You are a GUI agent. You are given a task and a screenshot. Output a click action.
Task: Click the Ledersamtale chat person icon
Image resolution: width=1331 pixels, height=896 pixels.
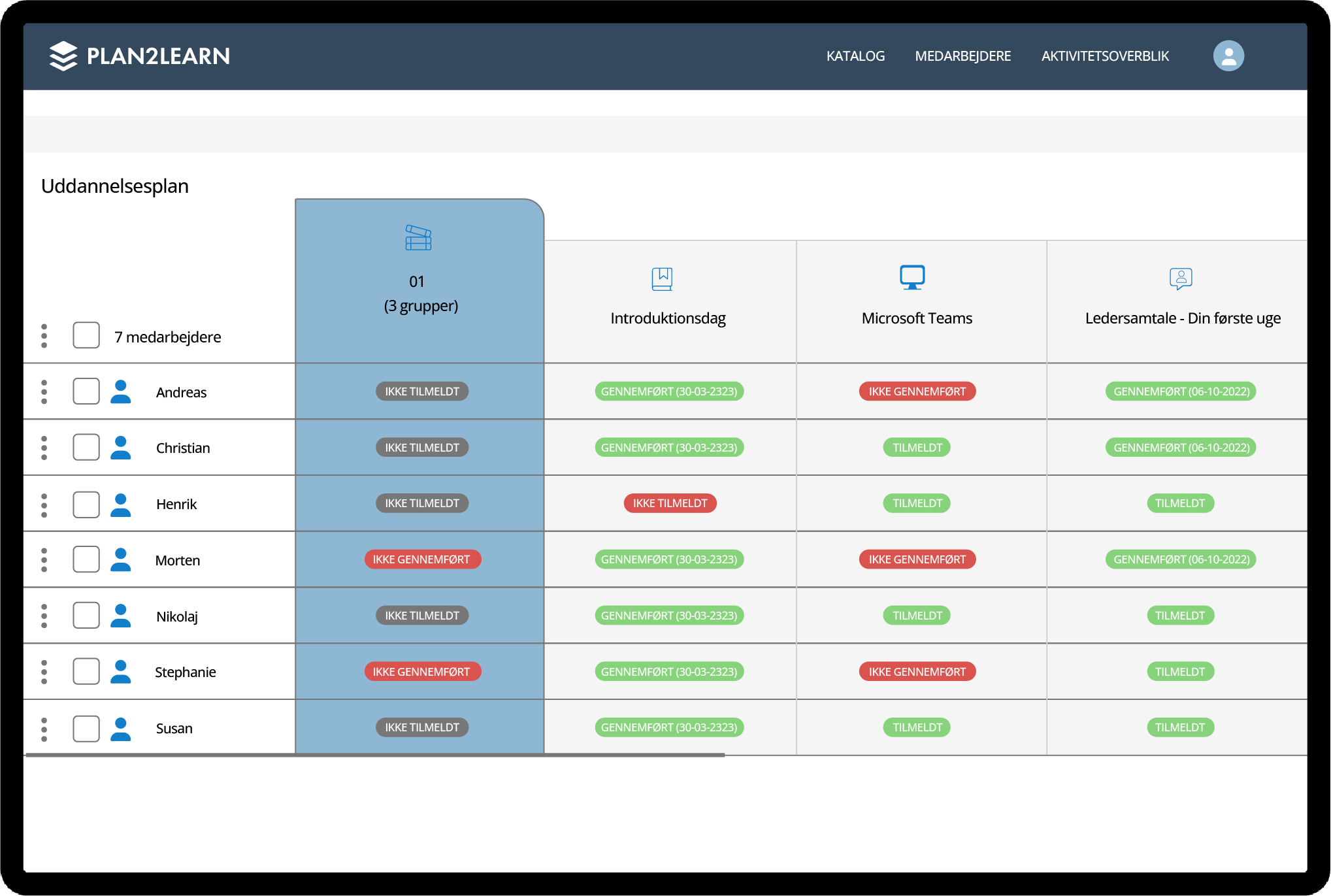pos(1181,278)
